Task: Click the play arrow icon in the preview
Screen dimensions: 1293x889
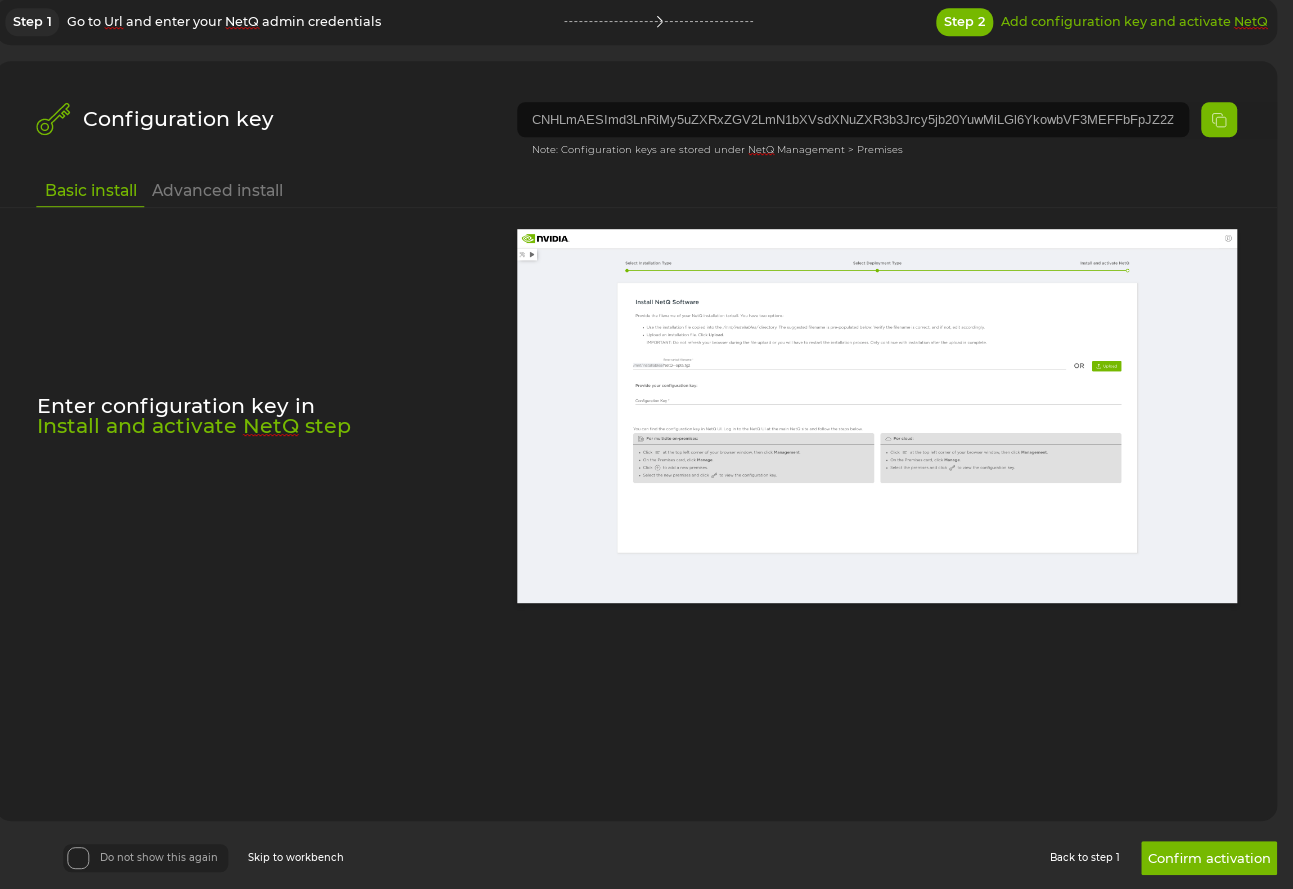Action: coord(532,255)
